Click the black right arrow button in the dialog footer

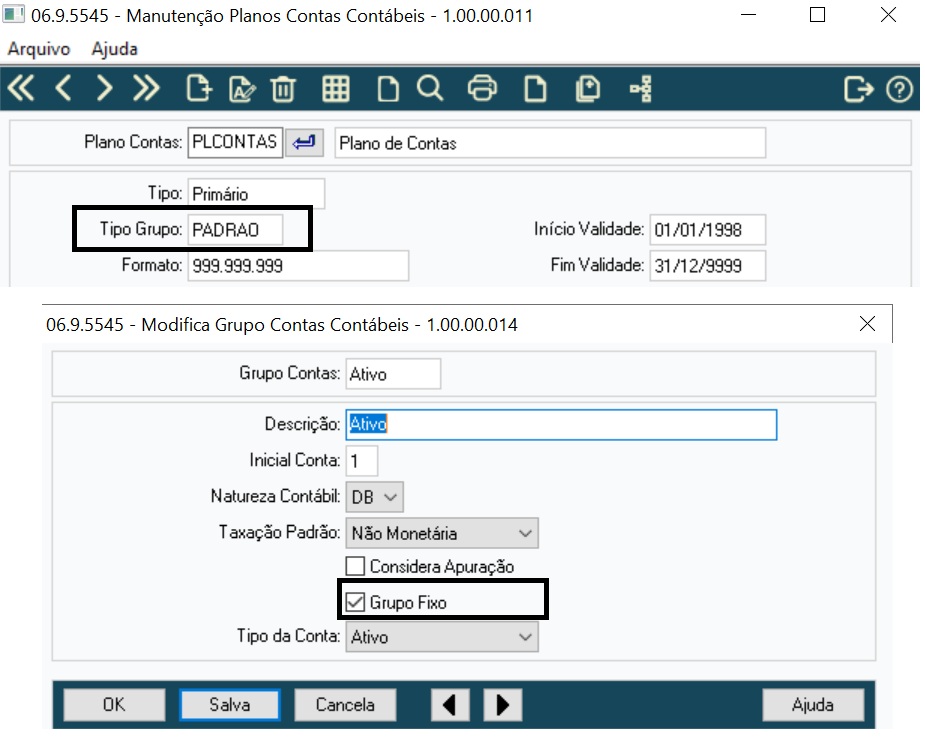503,704
